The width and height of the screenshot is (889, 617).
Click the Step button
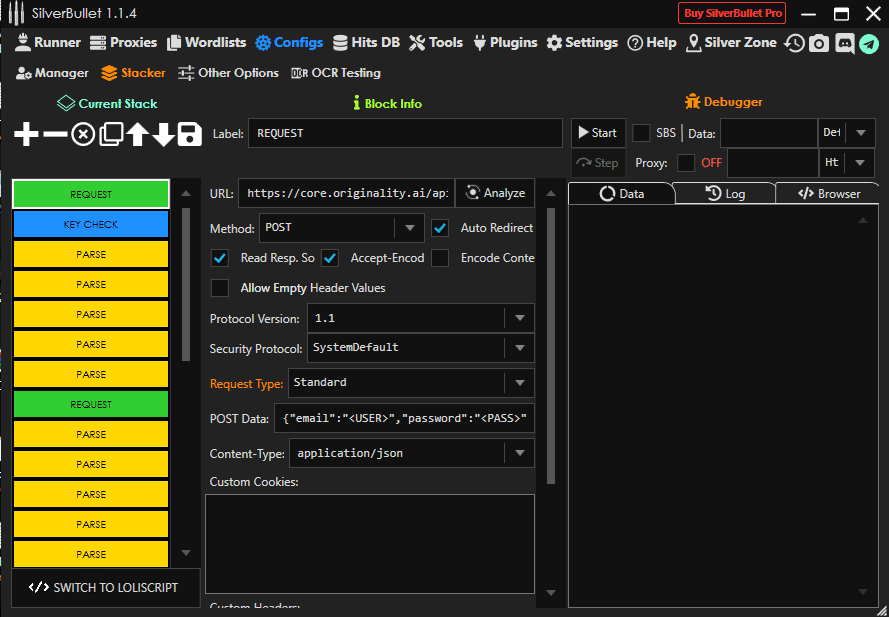[x=598, y=163]
